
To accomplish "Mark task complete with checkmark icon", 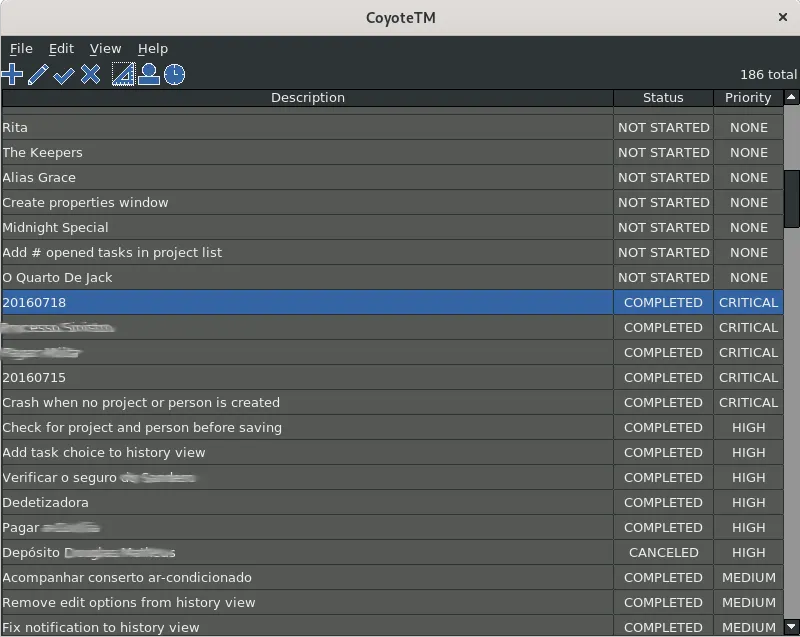I will [64, 74].
